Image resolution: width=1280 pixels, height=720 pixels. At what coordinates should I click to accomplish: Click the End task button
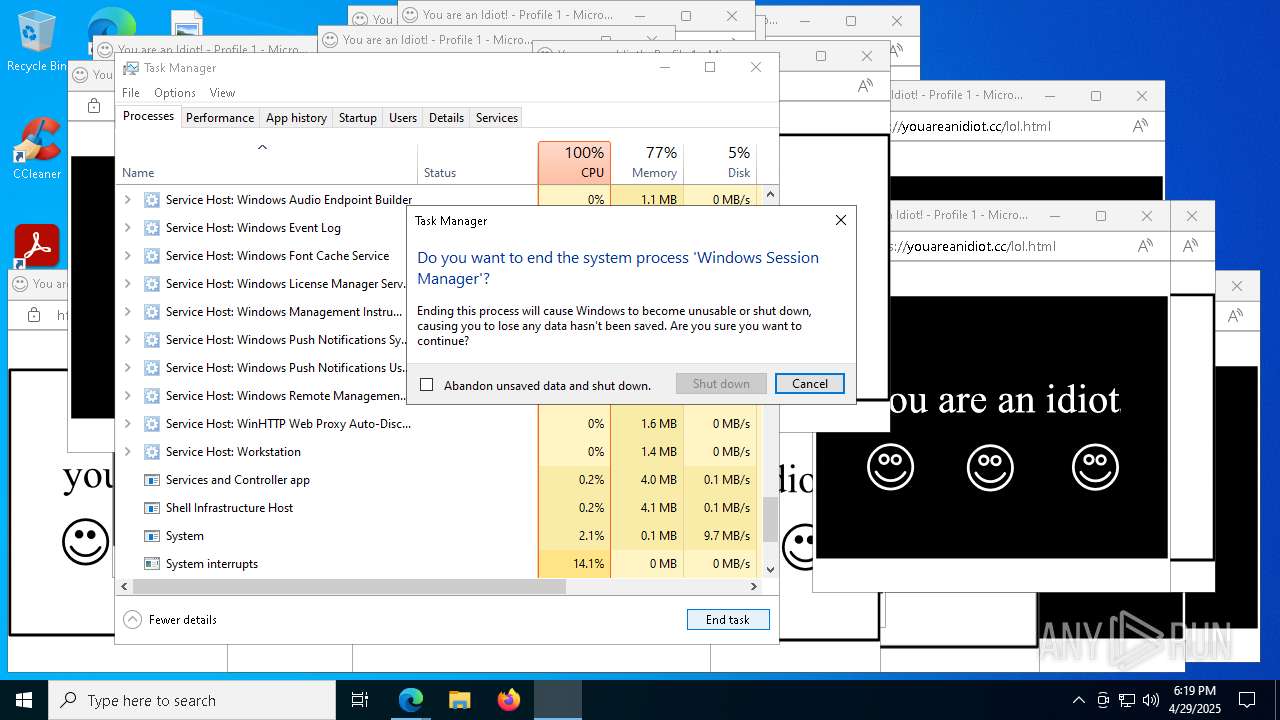tap(728, 620)
